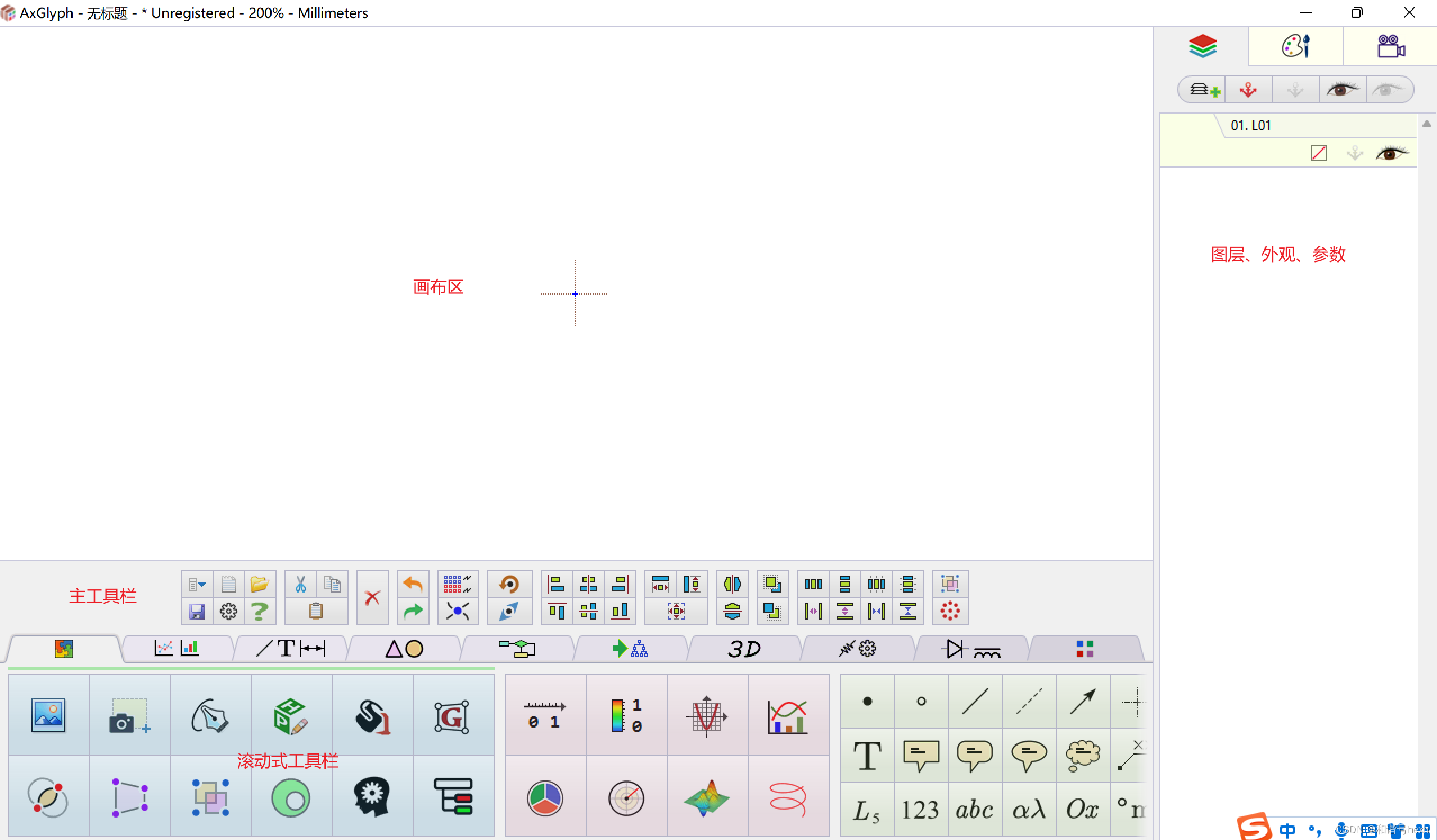The width and height of the screenshot is (1437, 840).
Task: Insert a picture with the image tool
Action: [x=48, y=715]
